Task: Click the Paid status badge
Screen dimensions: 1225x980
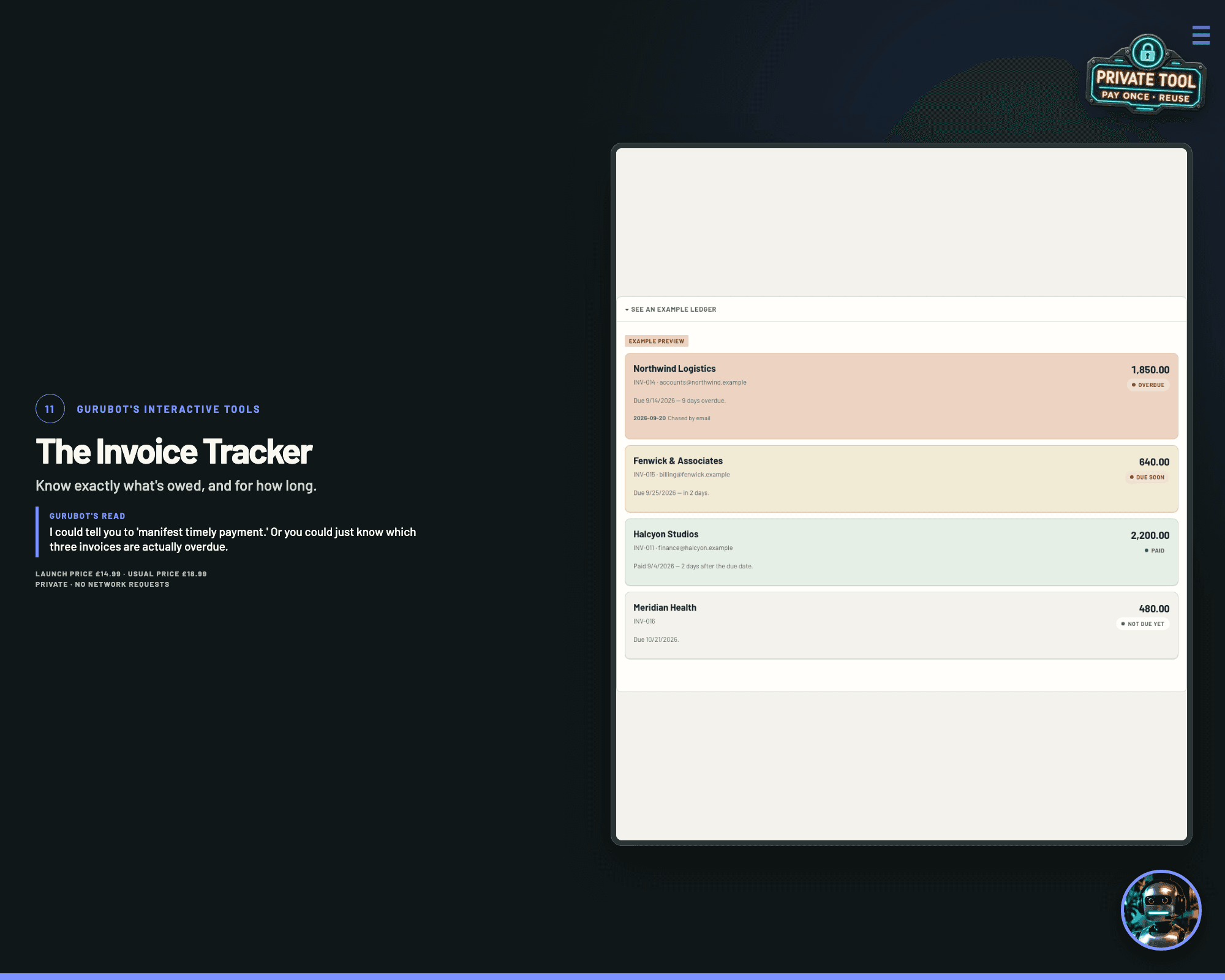Action: pos(1155,550)
